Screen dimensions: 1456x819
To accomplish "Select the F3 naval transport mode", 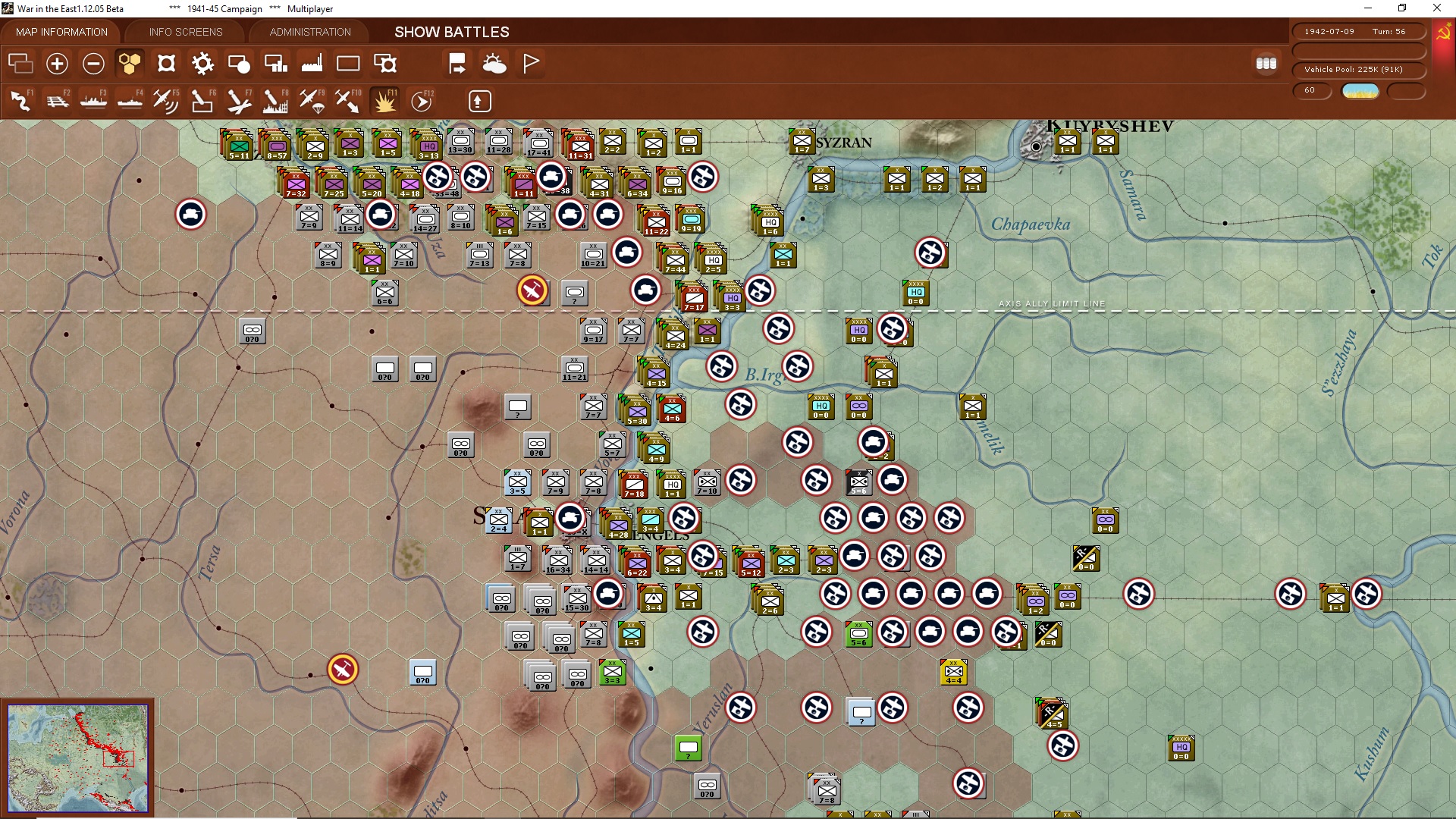I will click(93, 101).
